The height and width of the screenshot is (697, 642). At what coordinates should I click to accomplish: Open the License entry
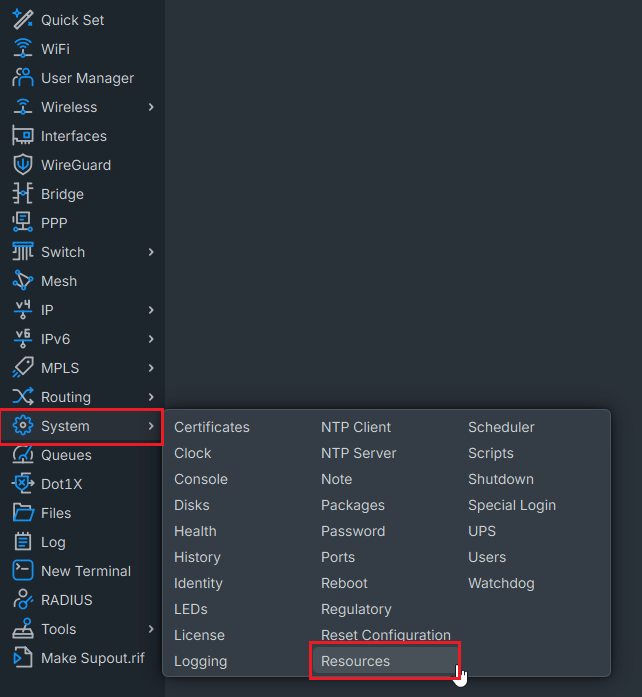pos(199,635)
